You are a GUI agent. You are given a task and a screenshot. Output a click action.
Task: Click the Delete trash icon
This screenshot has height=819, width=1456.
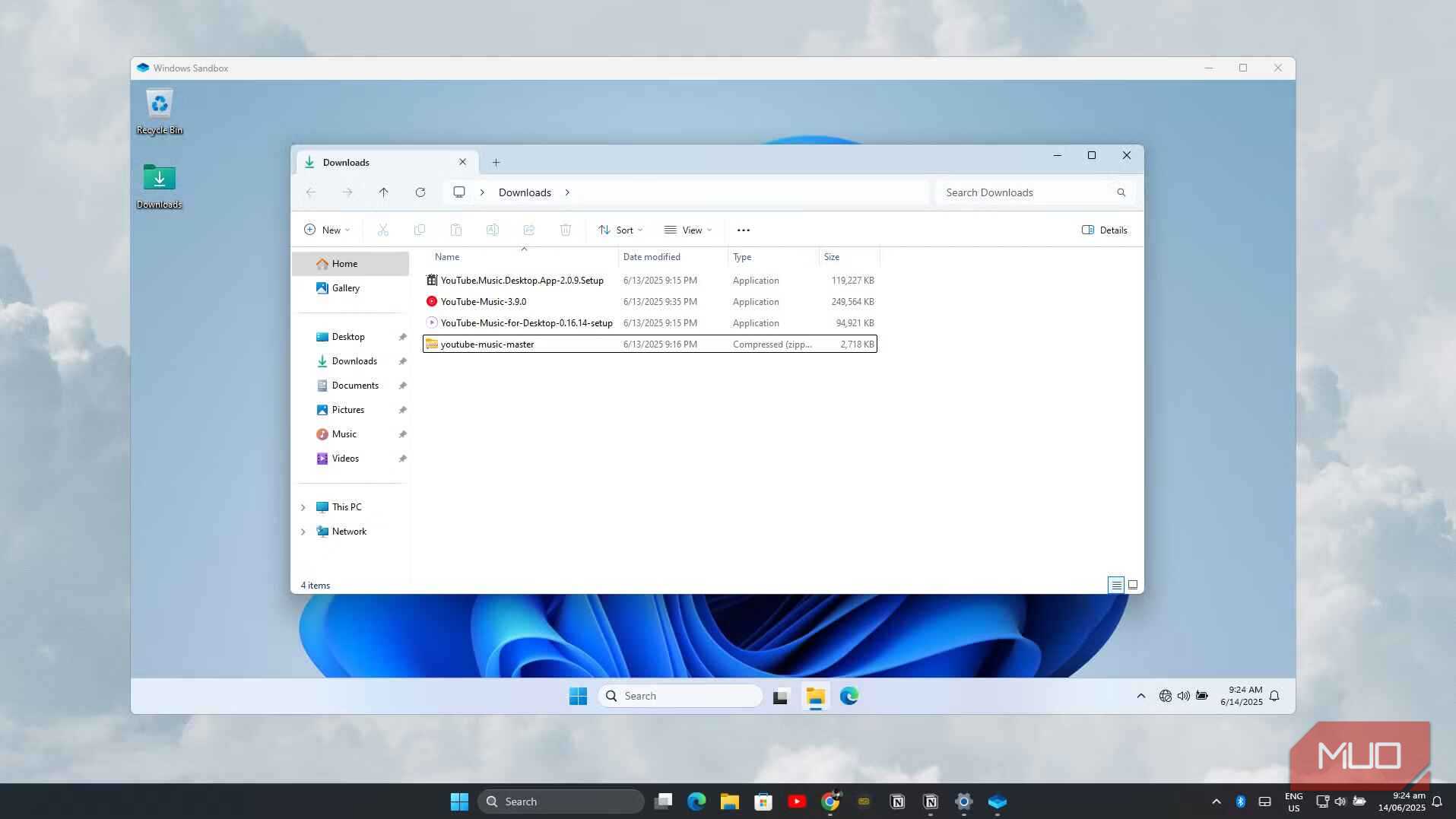pos(565,230)
